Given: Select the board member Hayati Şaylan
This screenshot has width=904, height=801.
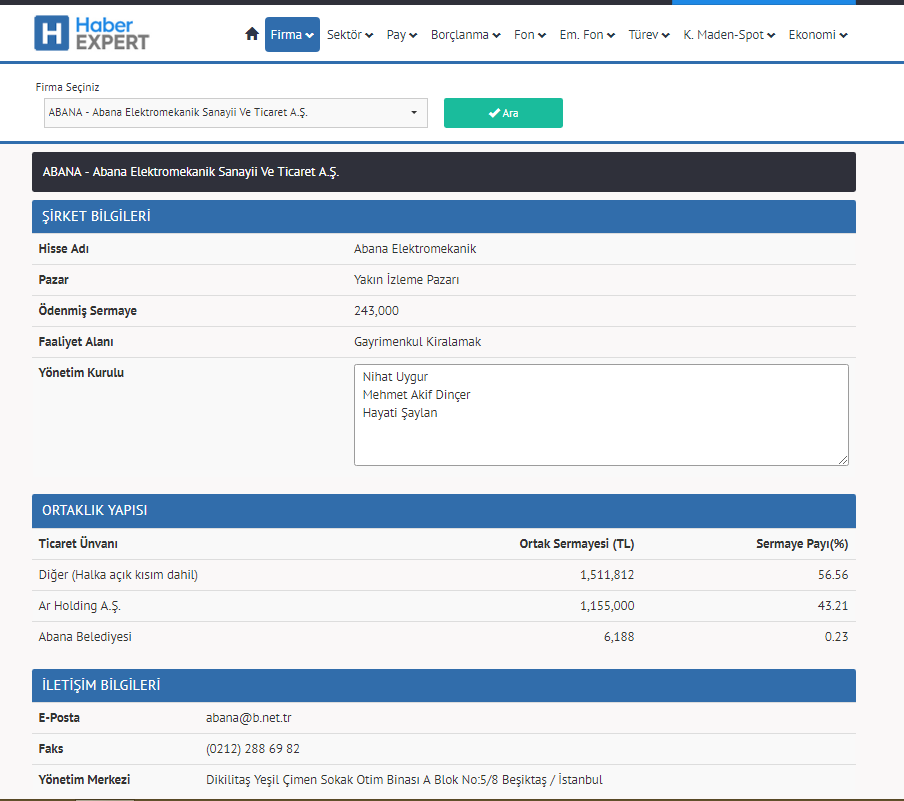Looking at the screenshot, I should tap(400, 413).
